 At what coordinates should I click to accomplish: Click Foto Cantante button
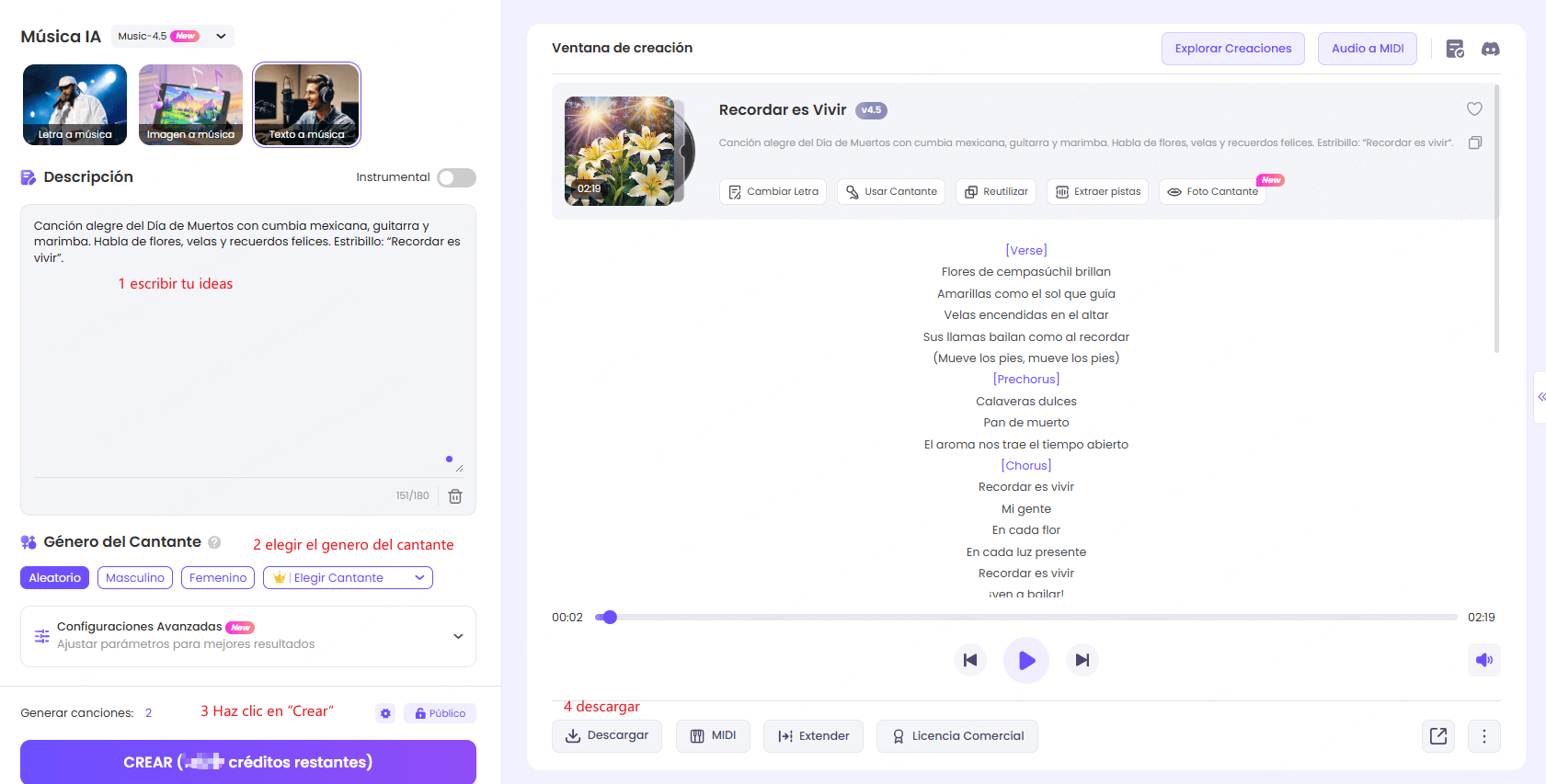1212,191
